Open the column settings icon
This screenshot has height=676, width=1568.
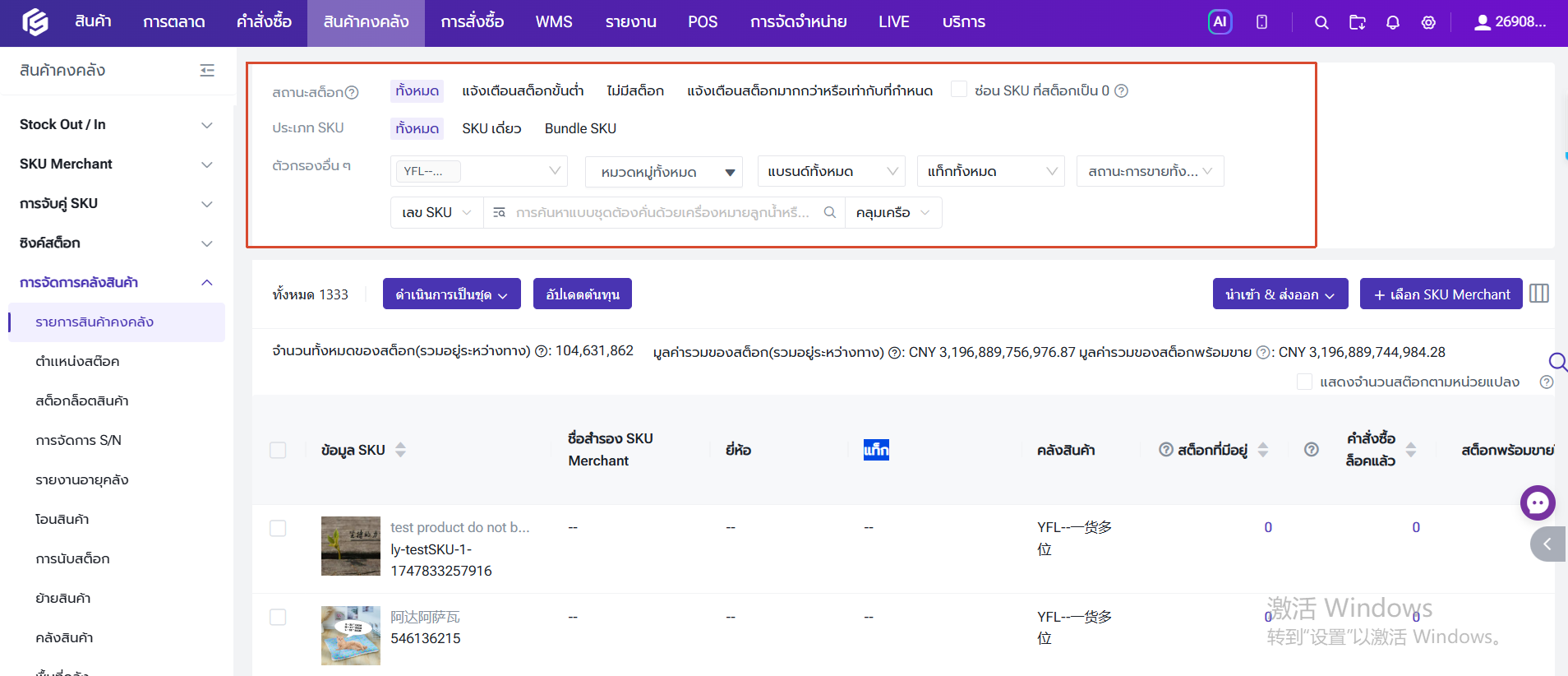point(1539,294)
